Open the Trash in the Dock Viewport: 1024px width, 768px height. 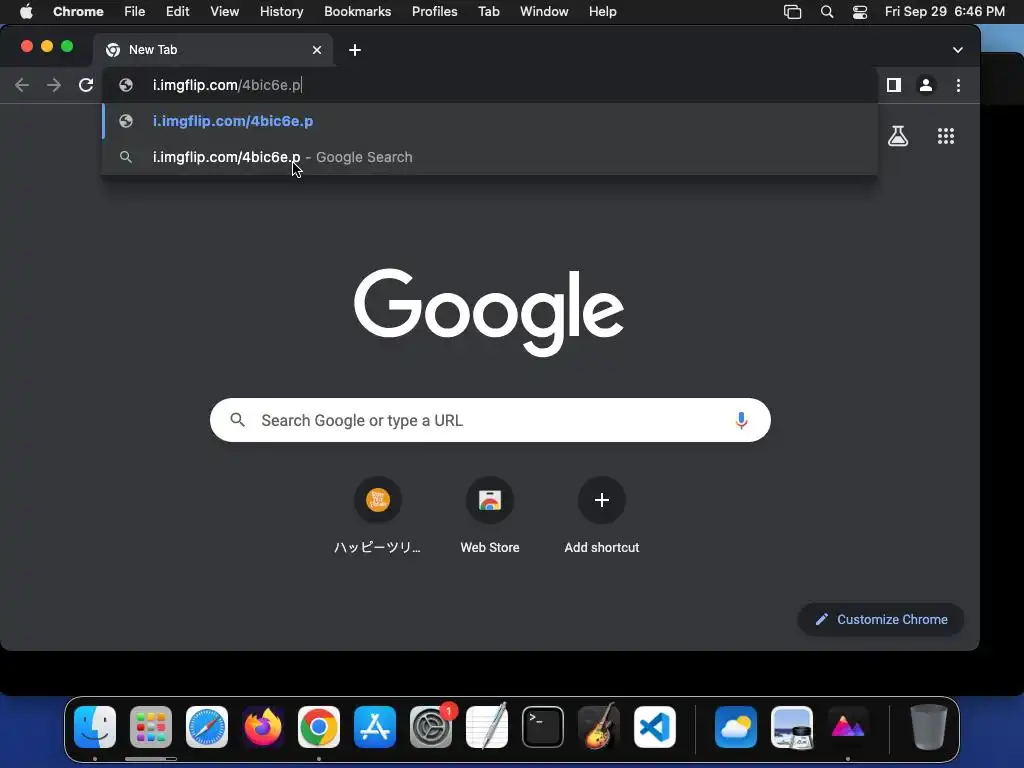click(929, 727)
